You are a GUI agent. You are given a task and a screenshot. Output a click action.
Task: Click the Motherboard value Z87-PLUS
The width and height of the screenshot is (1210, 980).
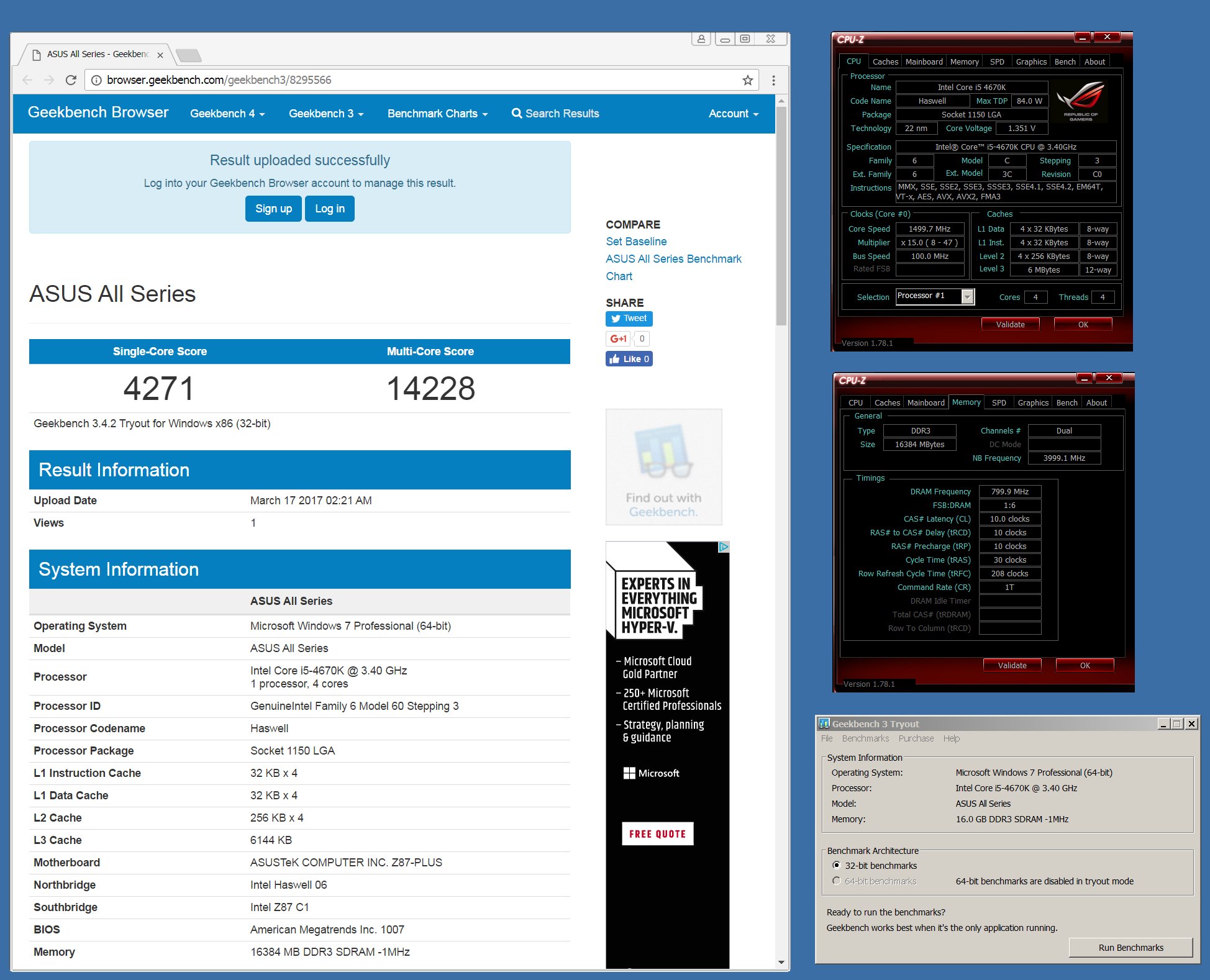346,863
